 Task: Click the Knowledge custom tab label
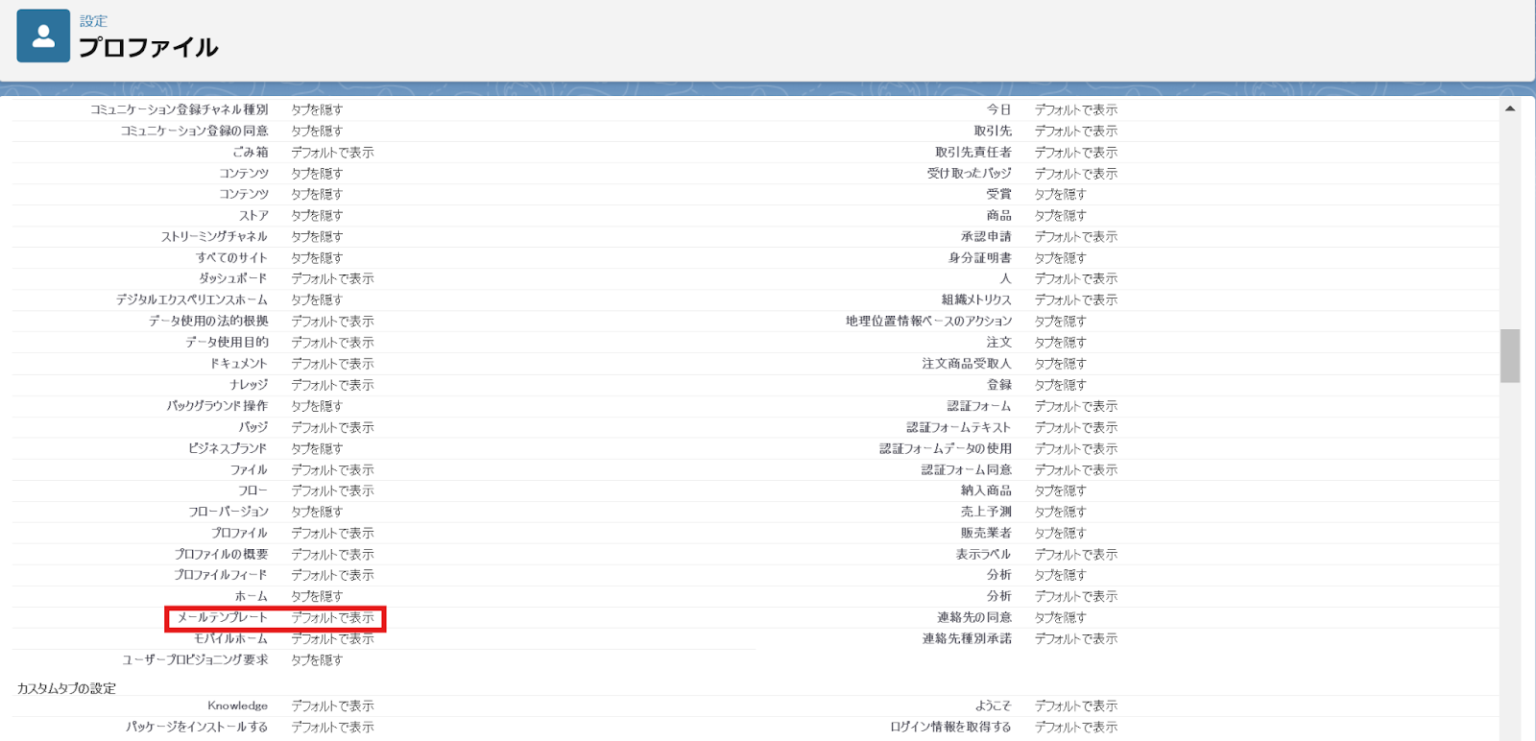click(x=237, y=706)
